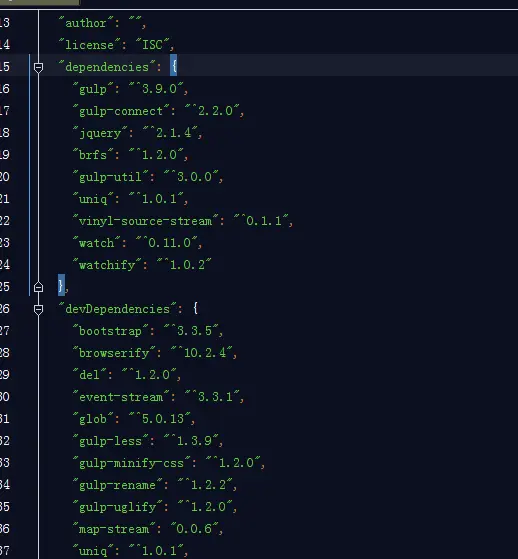518x559 pixels.
Task: Click the "event-stream" package name
Action: coord(121,397)
